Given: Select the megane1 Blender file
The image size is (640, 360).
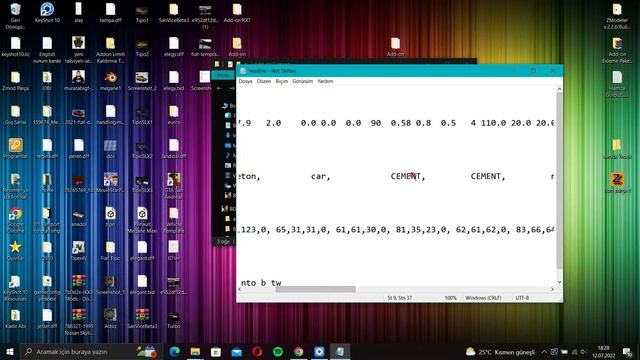Looking at the screenshot, I should tap(110, 81).
